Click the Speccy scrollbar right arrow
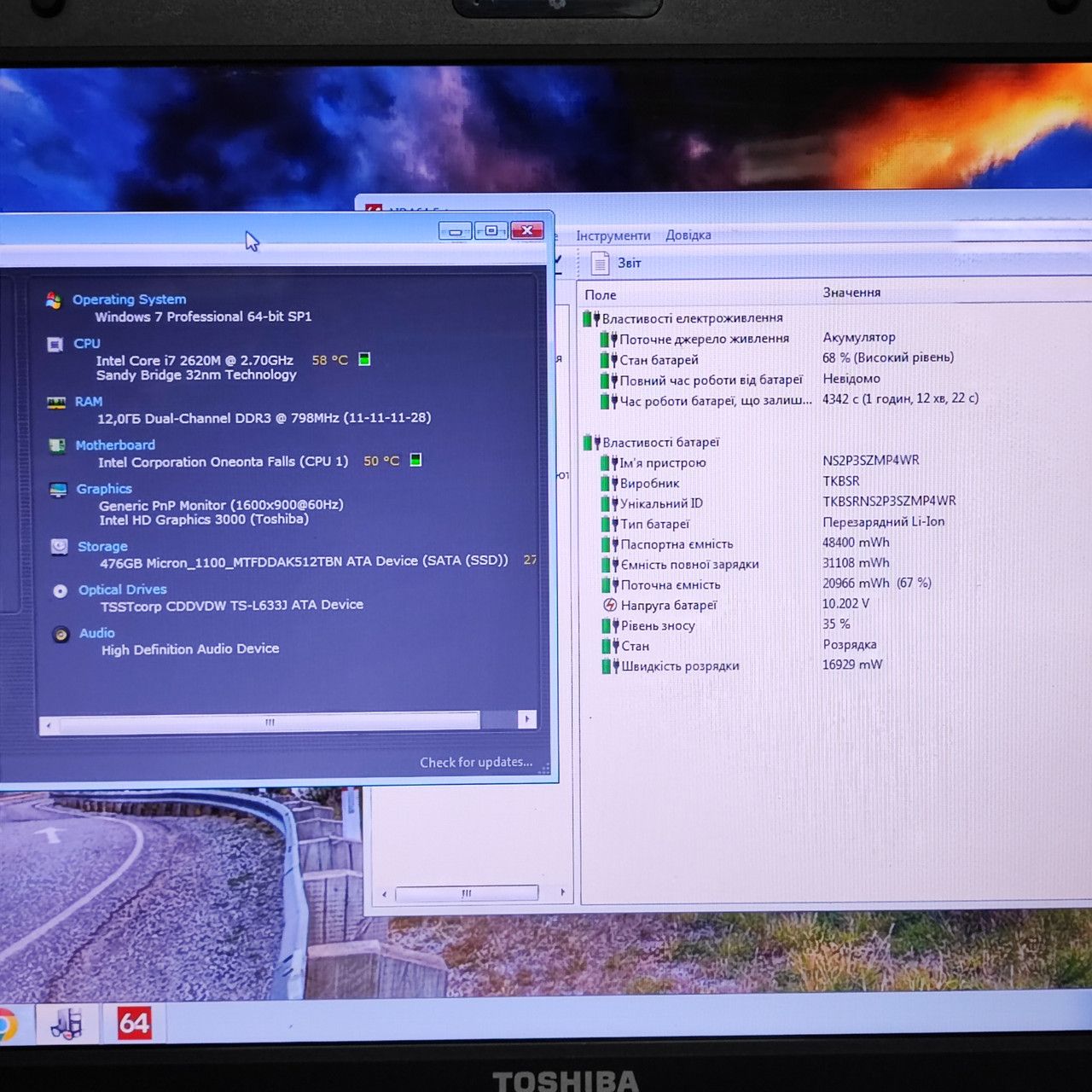The width and height of the screenshot is (1092, 1092). pos(527,719)
